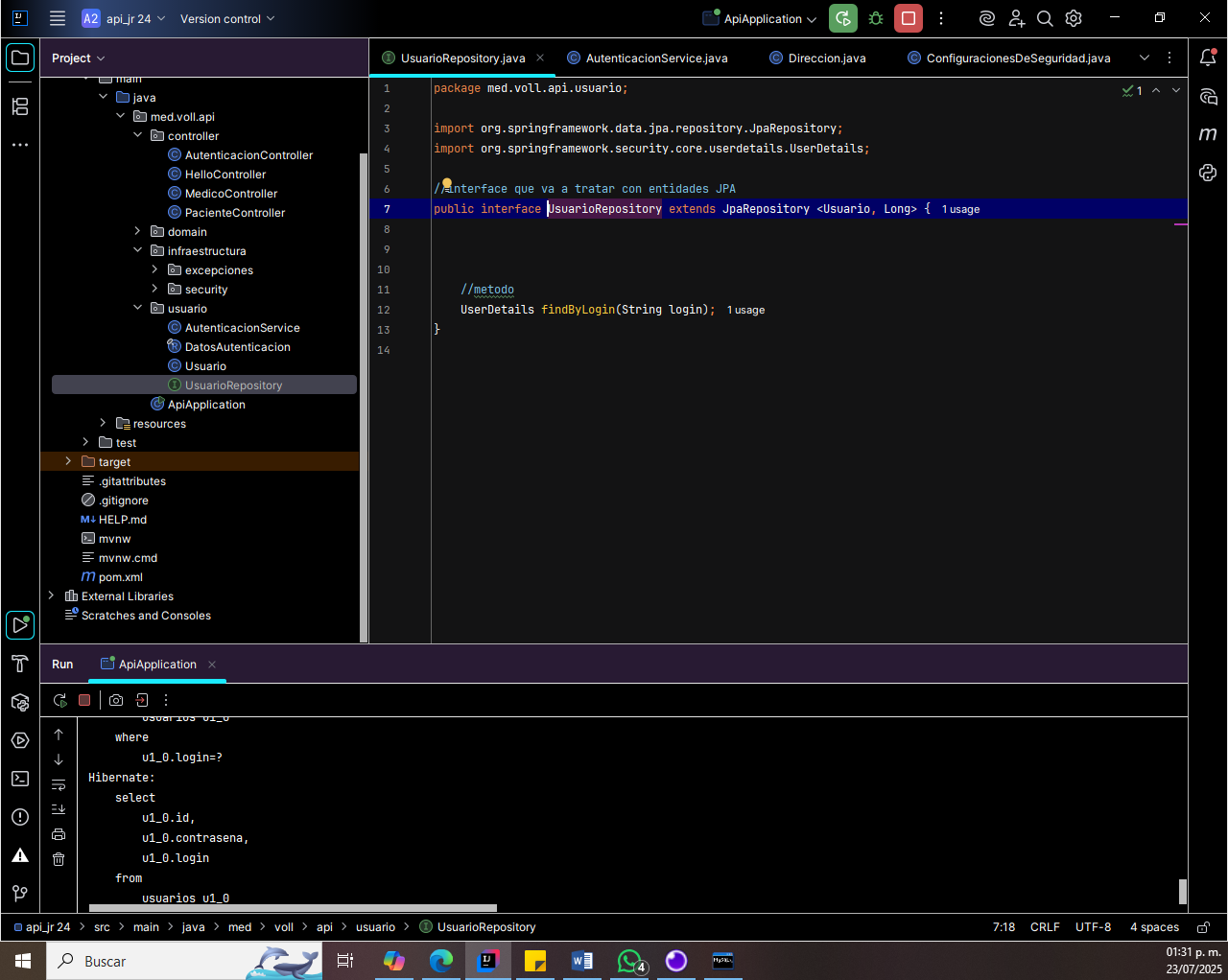This screenshot has height=980, width=1228.
Task: Toggle read-only lock in status bar
Action: click(1203, 927)
